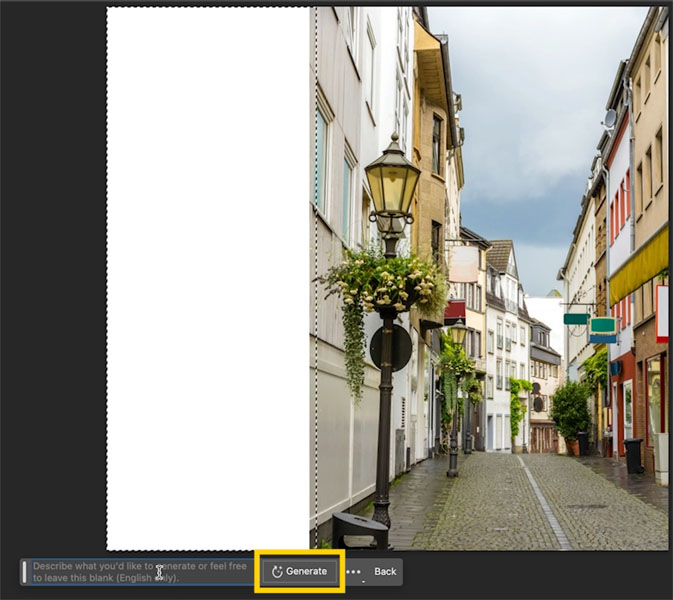Screen dimensions: 673x600
Task: Click the yellow awning on the right building
Action: pos(639,268)
